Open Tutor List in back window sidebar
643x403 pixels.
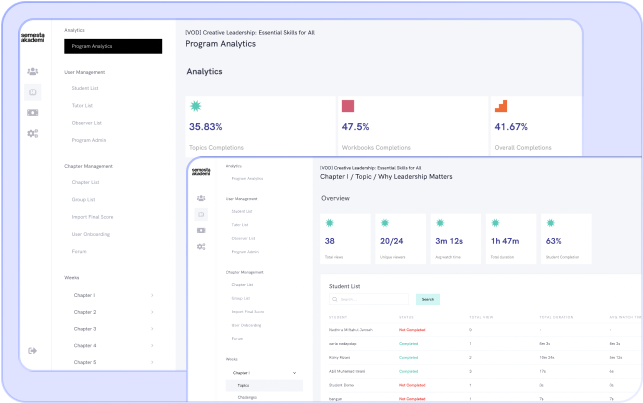pos(82,105)
